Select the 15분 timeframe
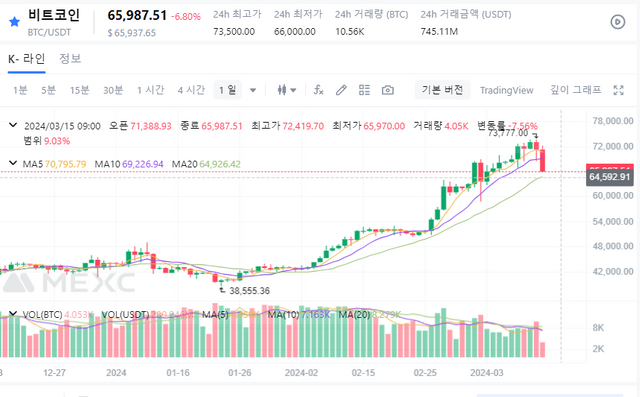Image resolution: width=640 pixels, height=397 pixels. click(79, 90)
